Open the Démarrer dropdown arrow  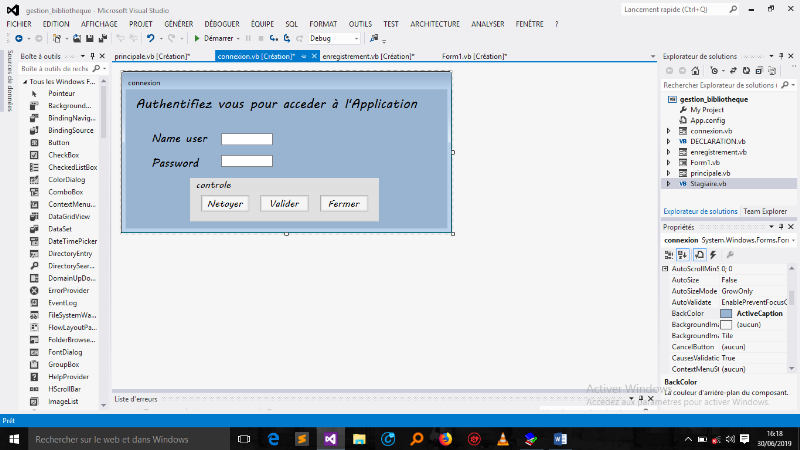coord(238,39)
